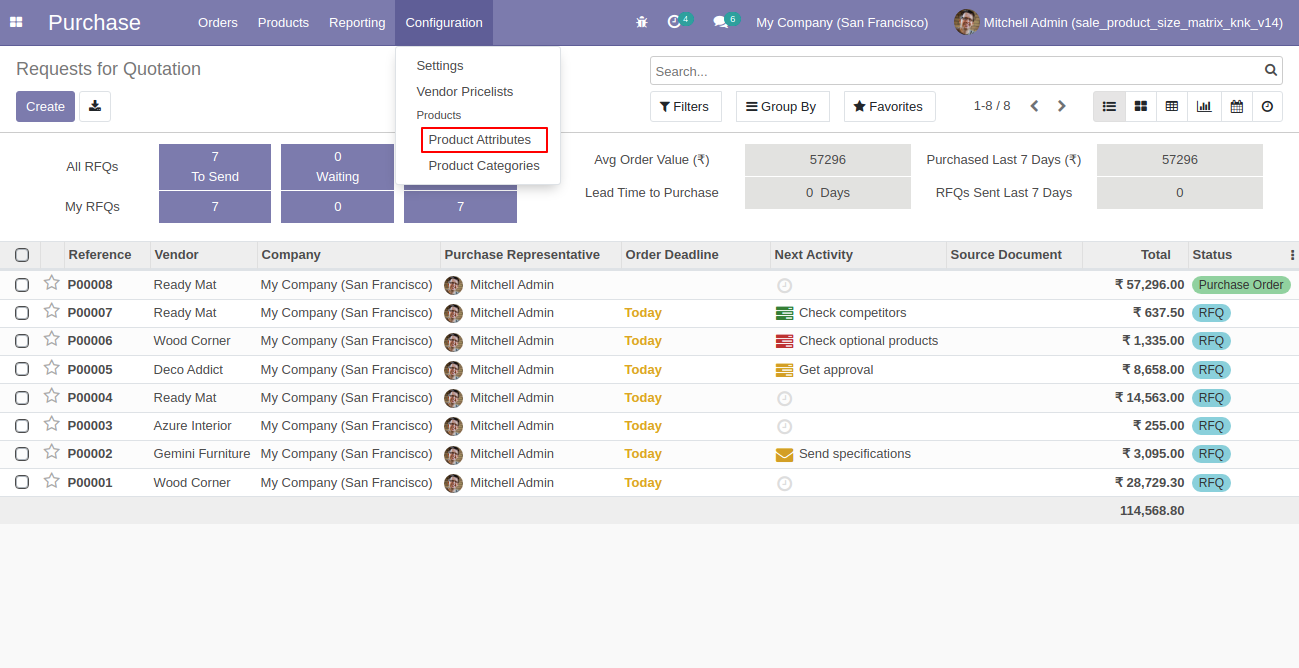The width and height of the screenshot is (1299, 668).
Task: Click All RFQs To Send tile
Action: (215, 167)
